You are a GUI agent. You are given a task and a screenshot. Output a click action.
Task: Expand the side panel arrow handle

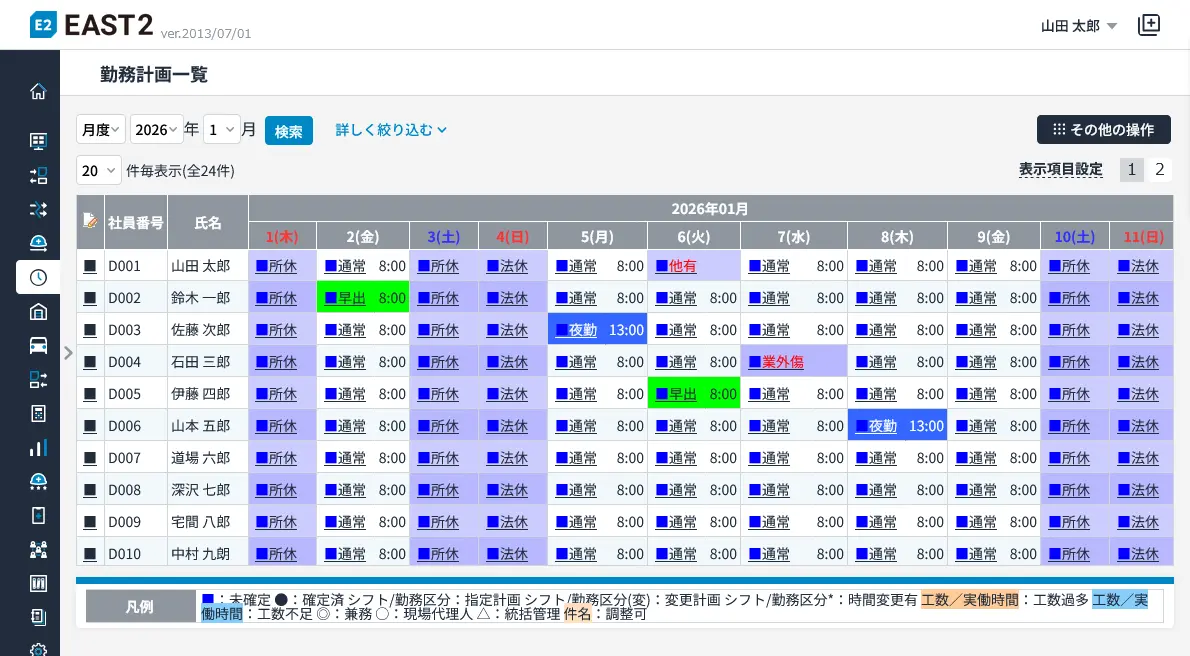click(68, 352)
